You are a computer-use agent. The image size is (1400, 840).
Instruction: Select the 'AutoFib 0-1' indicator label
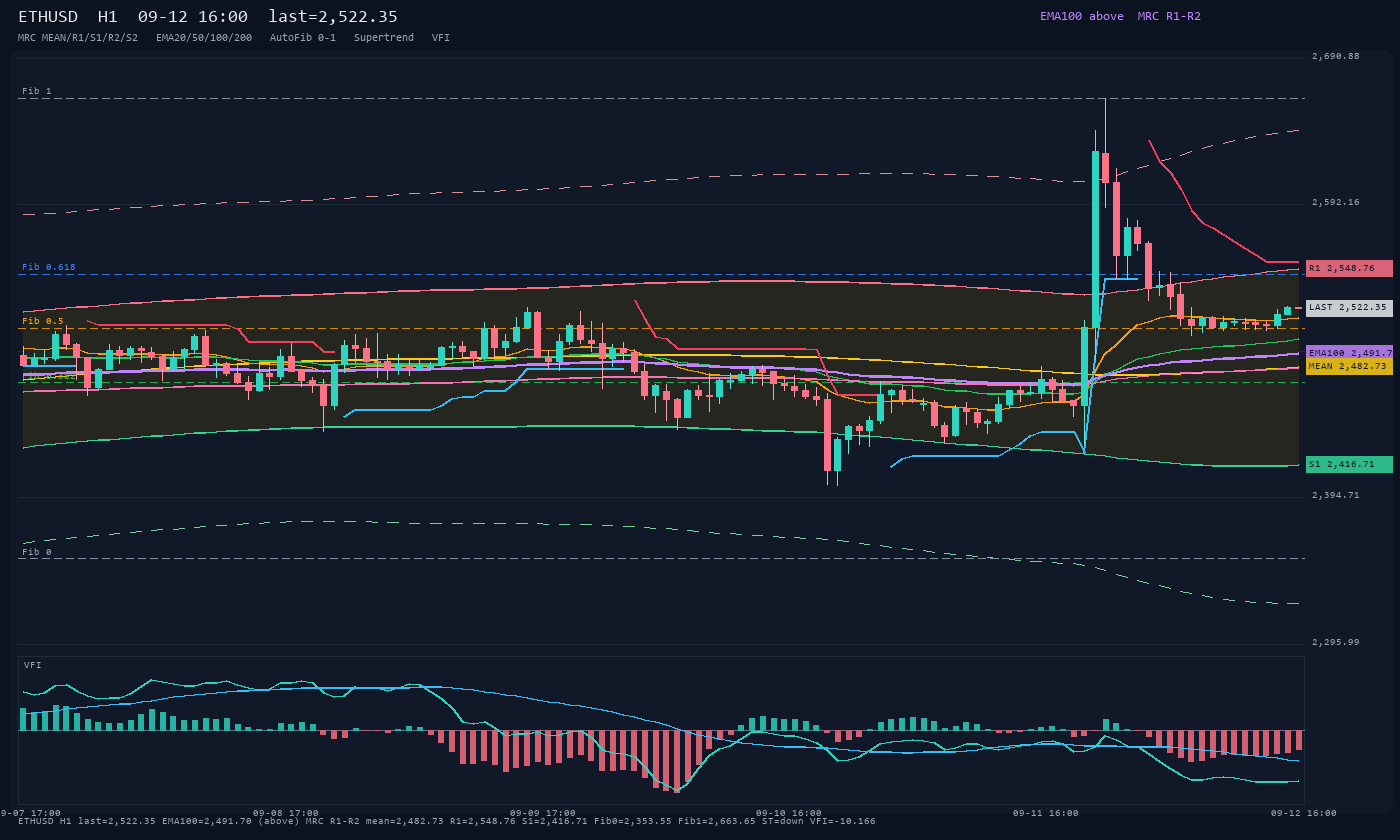pos(303,37)
